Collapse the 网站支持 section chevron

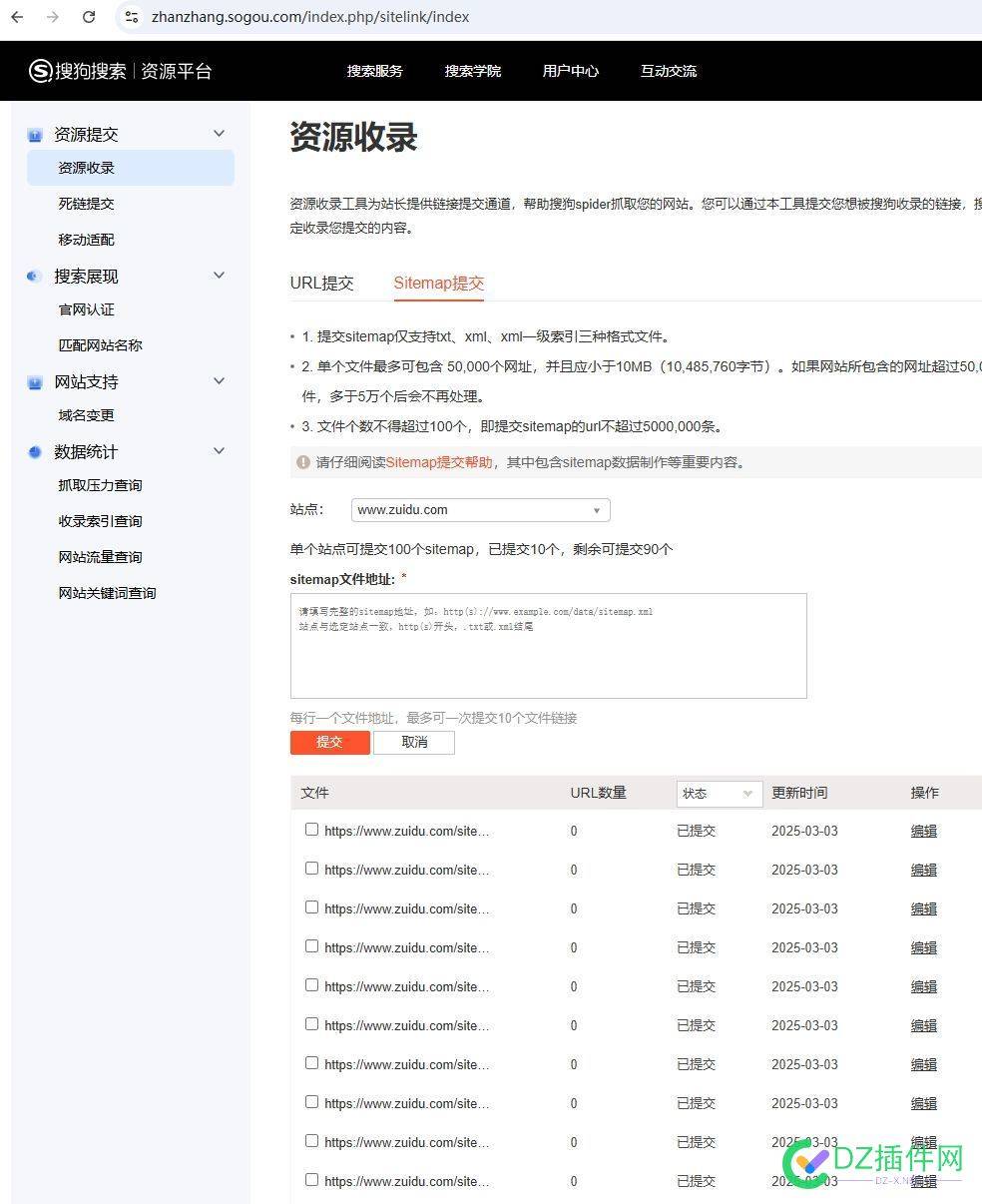click(x=220, y=381)
